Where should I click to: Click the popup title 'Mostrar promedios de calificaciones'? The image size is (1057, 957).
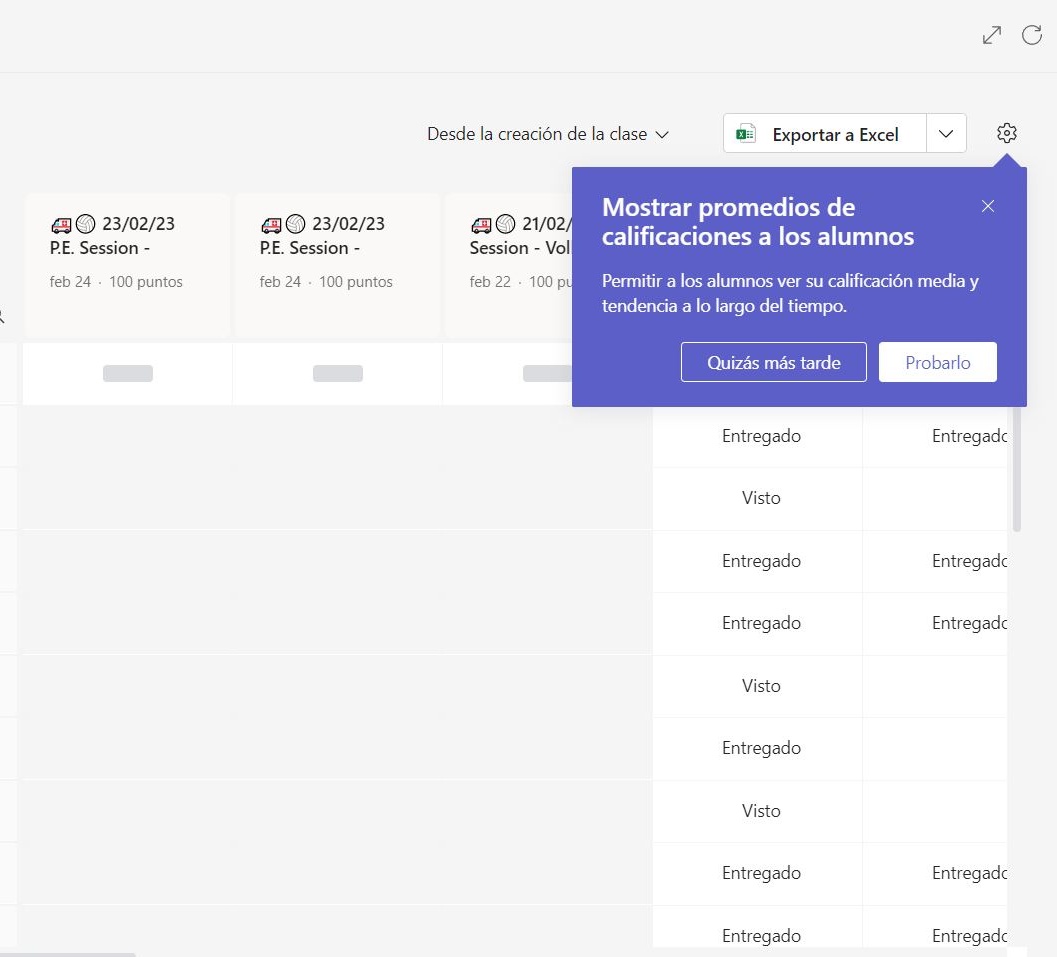point(758,222)
